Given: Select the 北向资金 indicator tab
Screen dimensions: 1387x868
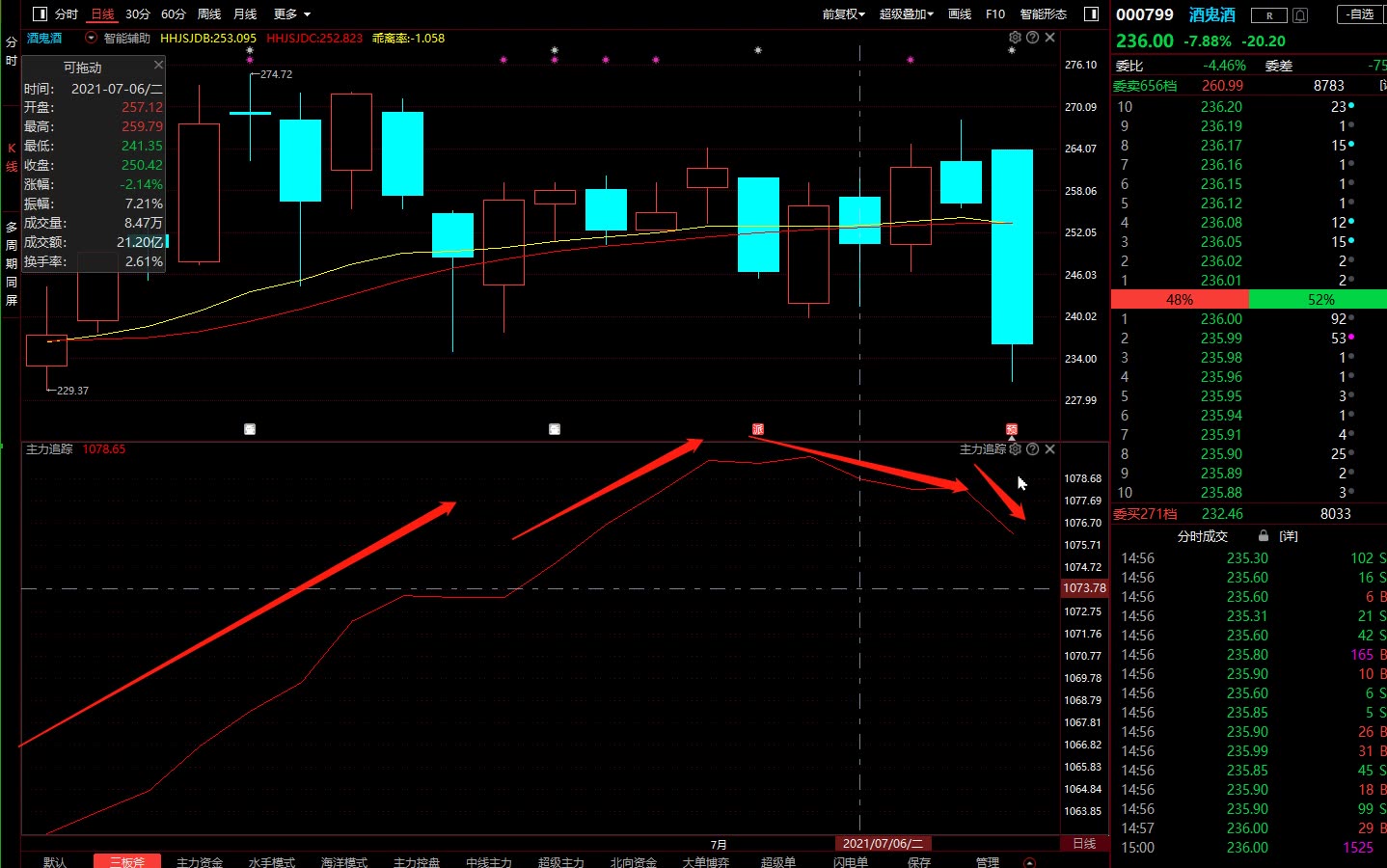Looking at the screenshot, I should pos(634,862).
